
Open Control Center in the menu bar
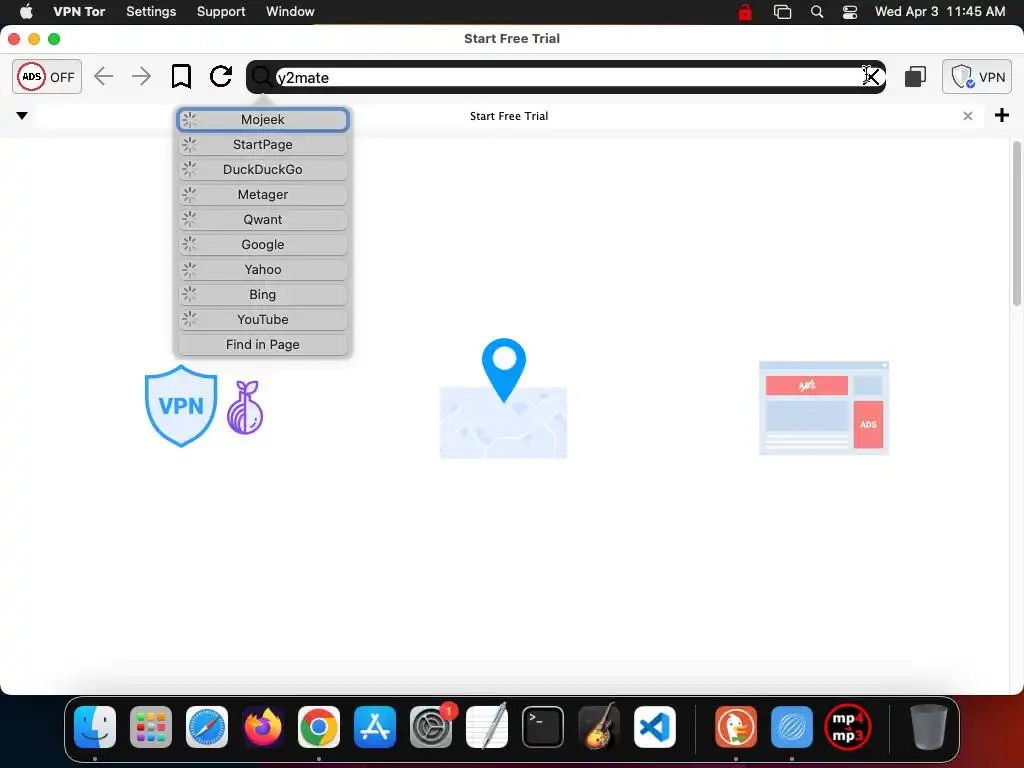tap(850, 12)
